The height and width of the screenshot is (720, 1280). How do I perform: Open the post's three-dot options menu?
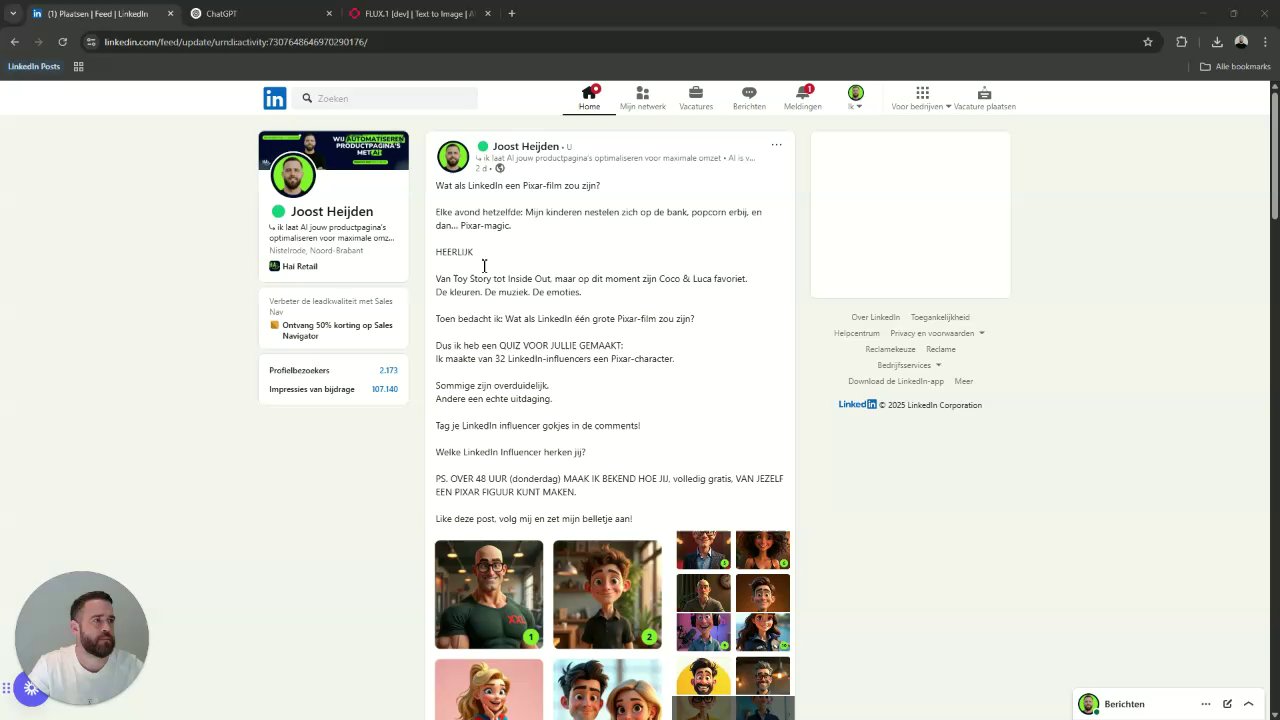pyautogui.click(x=776, y=145)
